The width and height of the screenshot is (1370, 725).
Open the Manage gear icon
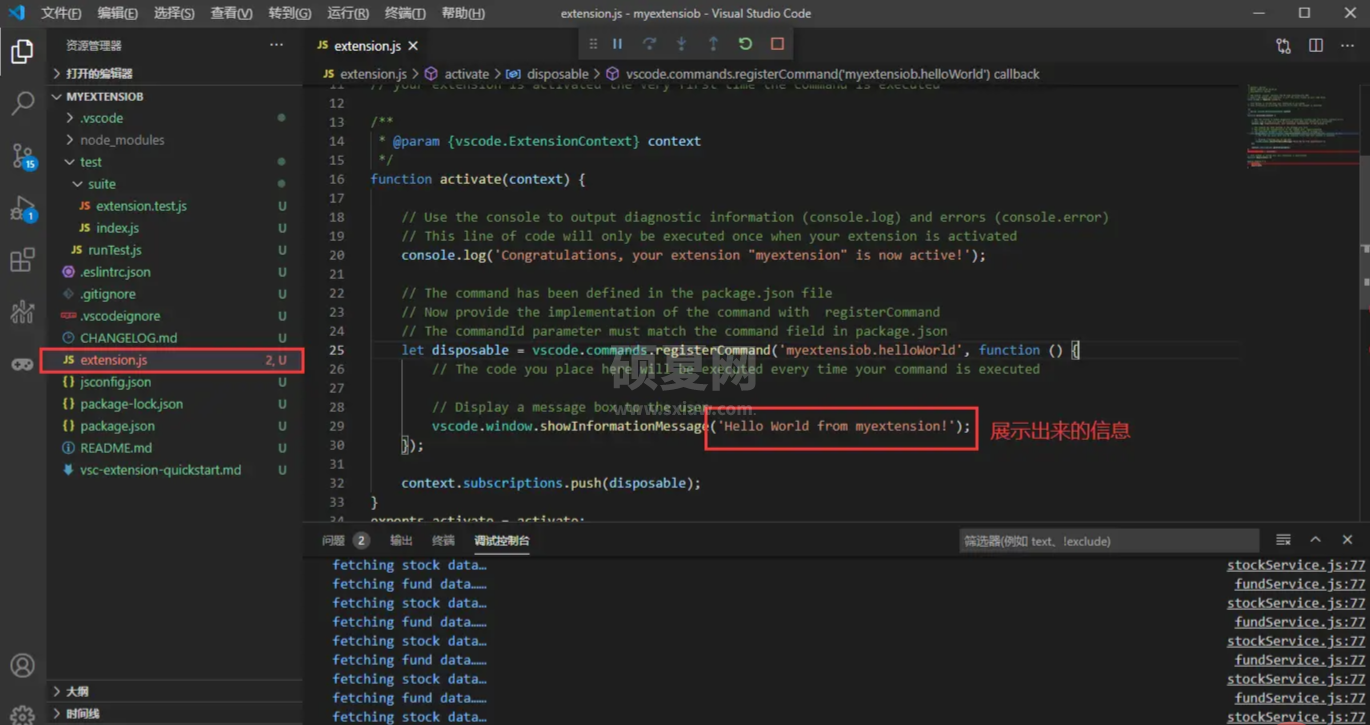tap(22, 714)
